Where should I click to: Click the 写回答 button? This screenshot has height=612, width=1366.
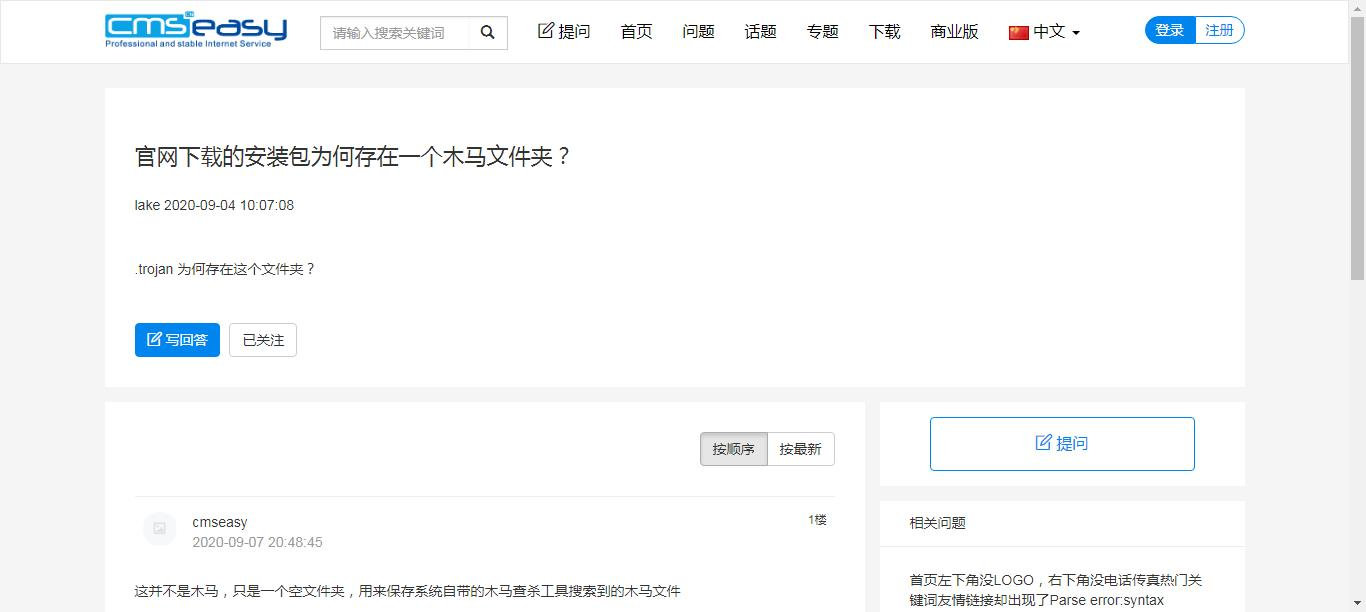(177, 340)
